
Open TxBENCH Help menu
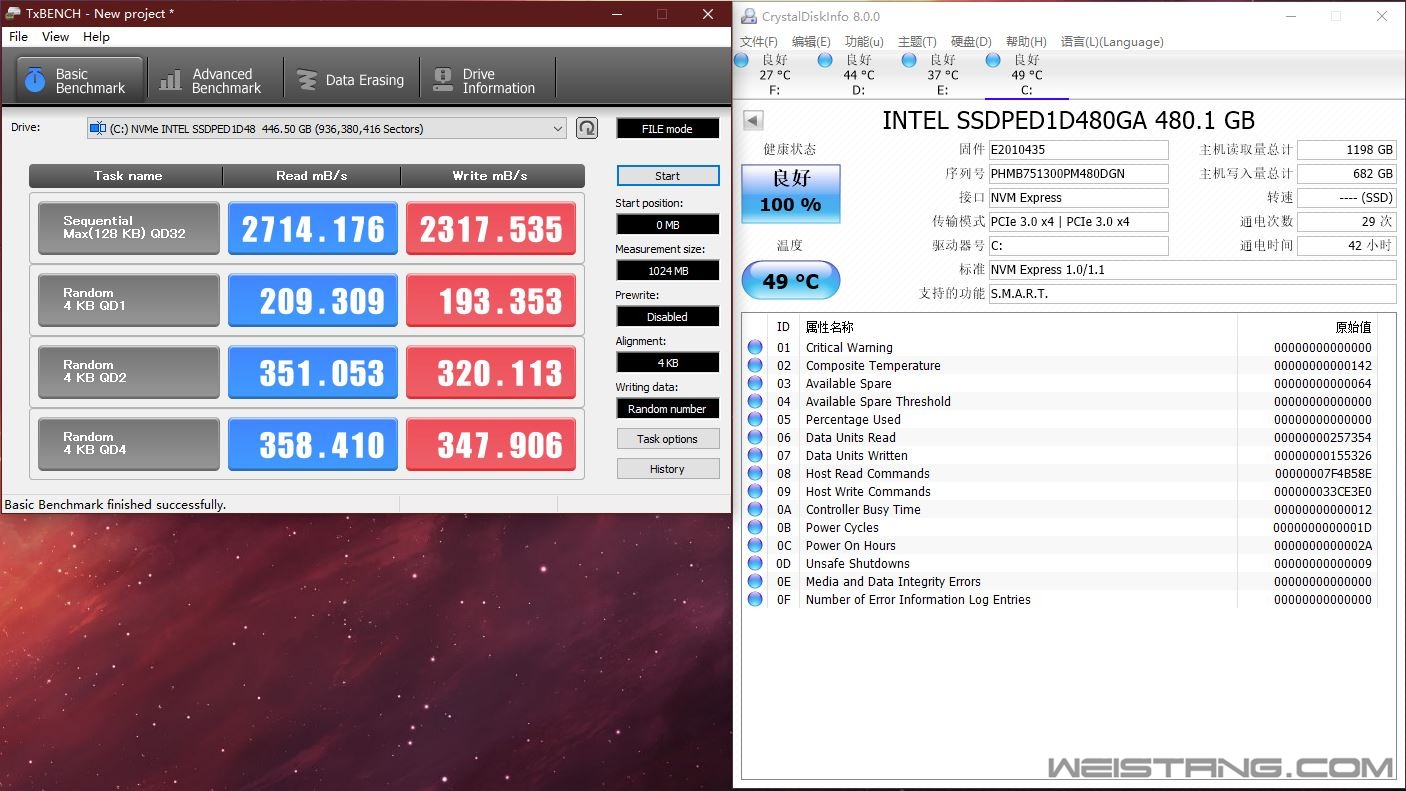point(96,37)
